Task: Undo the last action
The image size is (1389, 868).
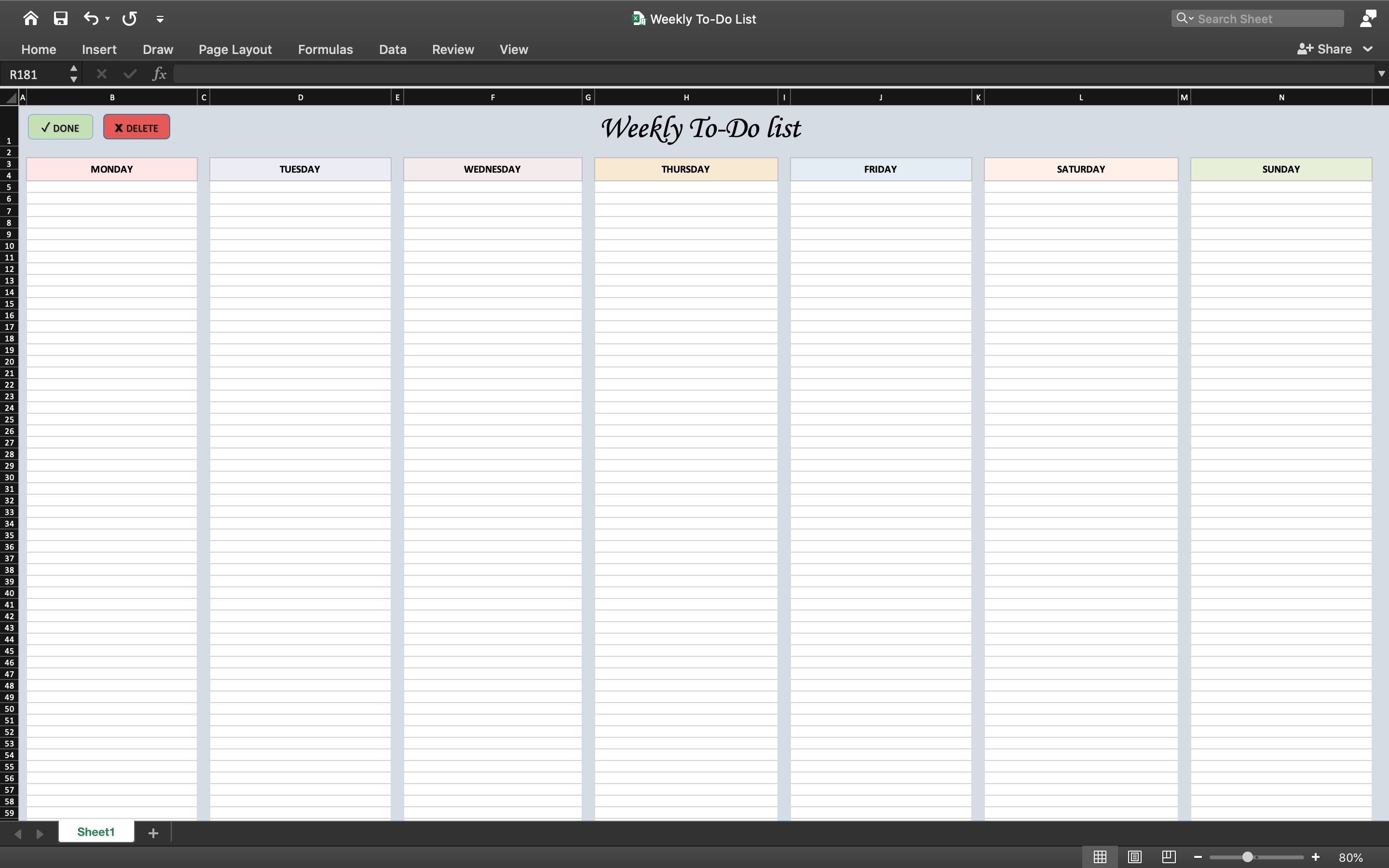Action: tap(91, 18)
